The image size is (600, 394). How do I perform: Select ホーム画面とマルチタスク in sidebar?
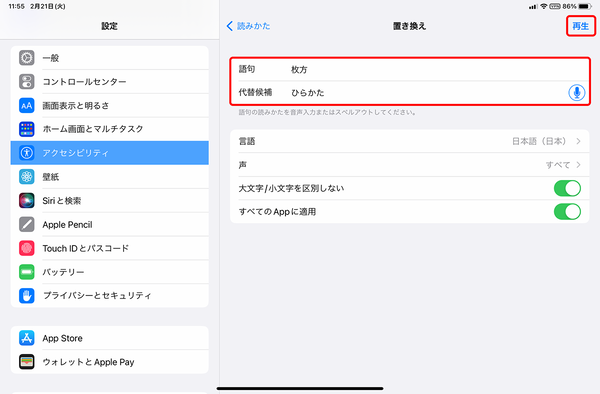[109, 129]
